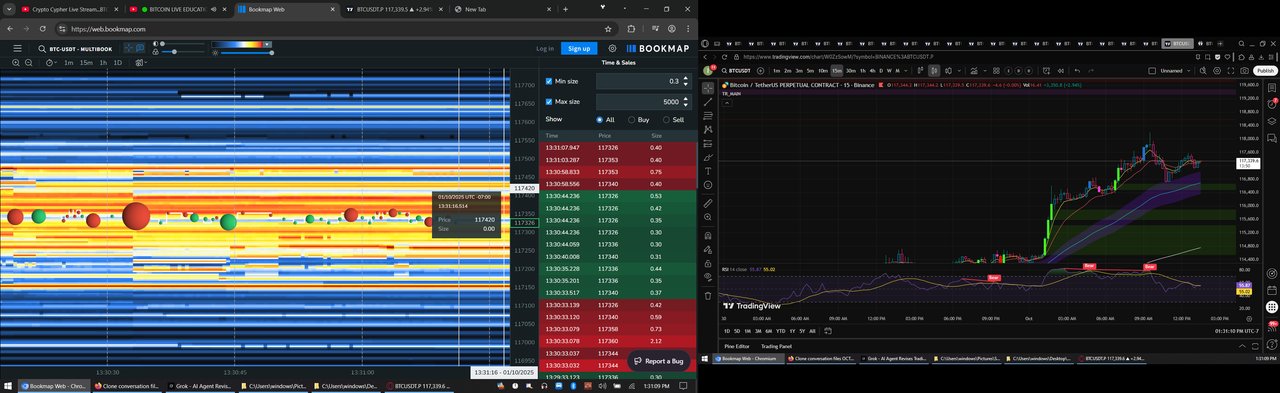Zoom out on the Bookmap heatmap

click(28, 63)
